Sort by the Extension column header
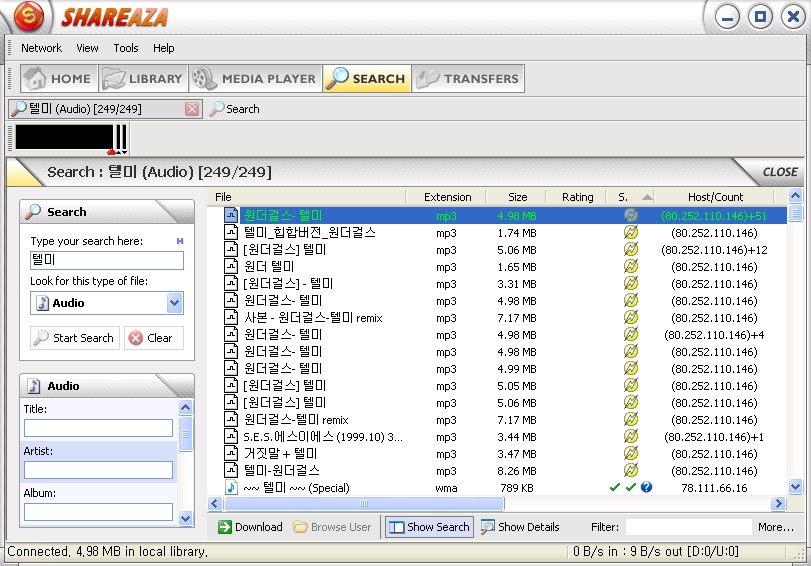Image resolution: width=811 pixels, height=566 pixels. [447, 197]
